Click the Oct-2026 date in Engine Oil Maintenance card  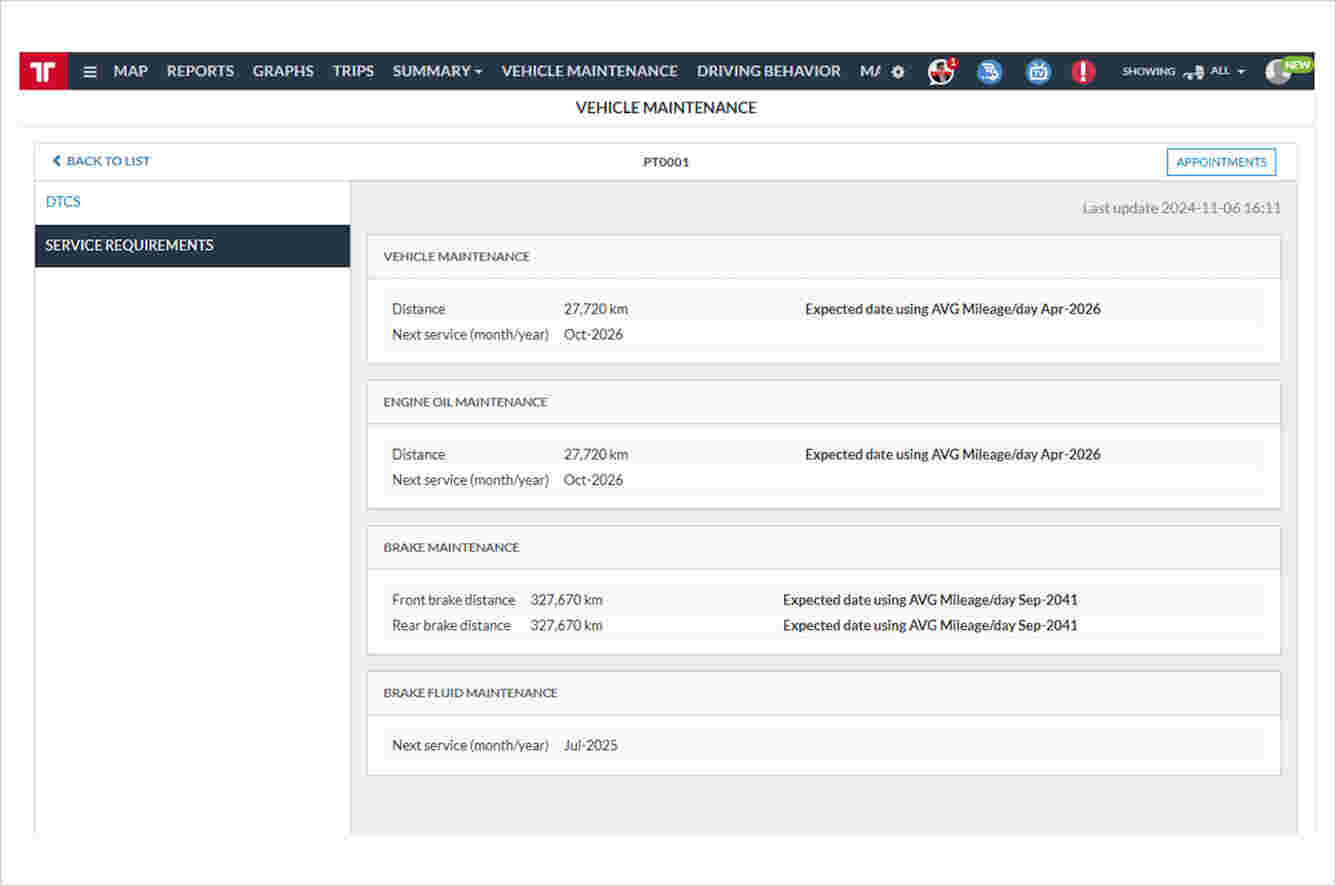point(593,480)
